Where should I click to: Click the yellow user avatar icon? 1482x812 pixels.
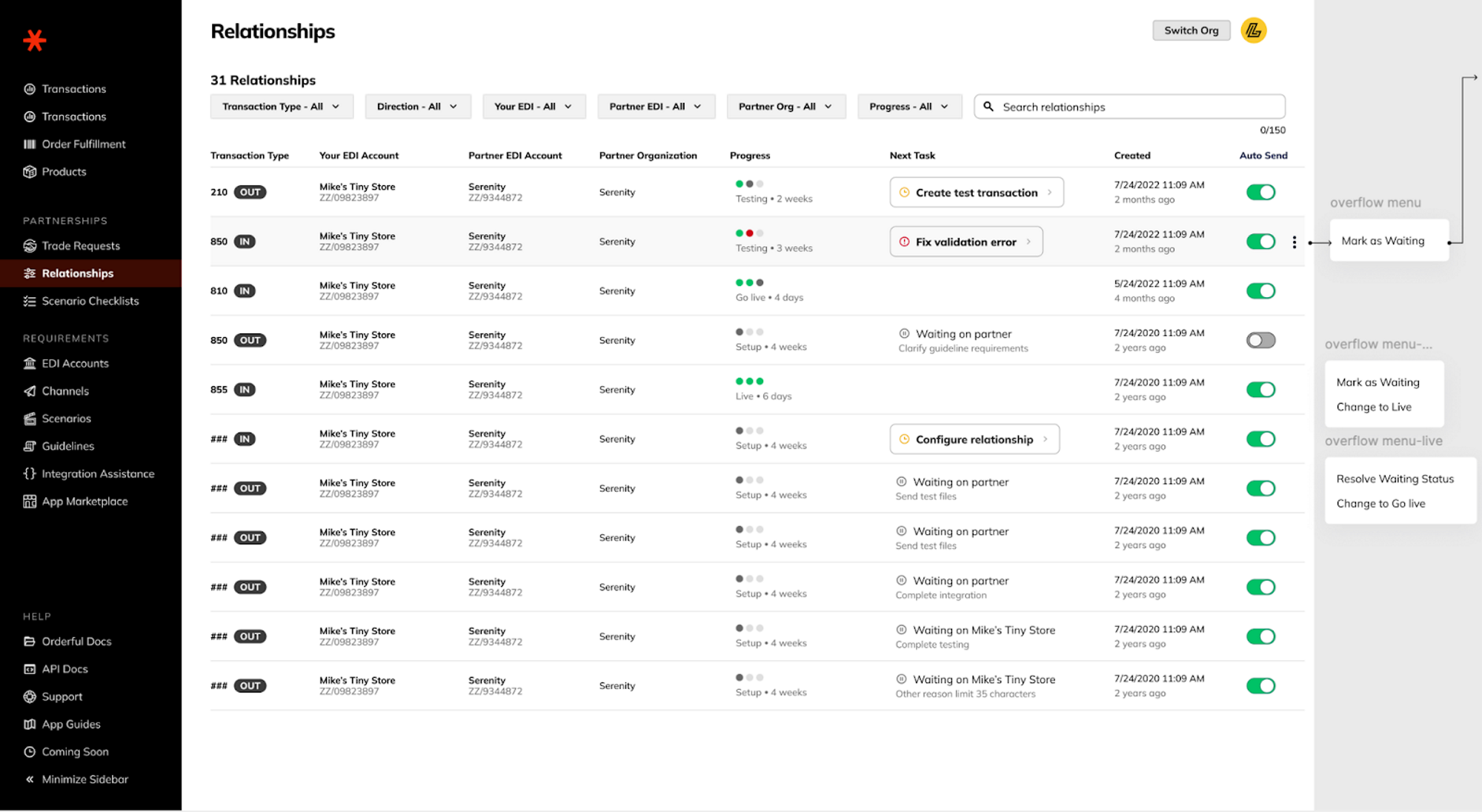click(1253, 30)
